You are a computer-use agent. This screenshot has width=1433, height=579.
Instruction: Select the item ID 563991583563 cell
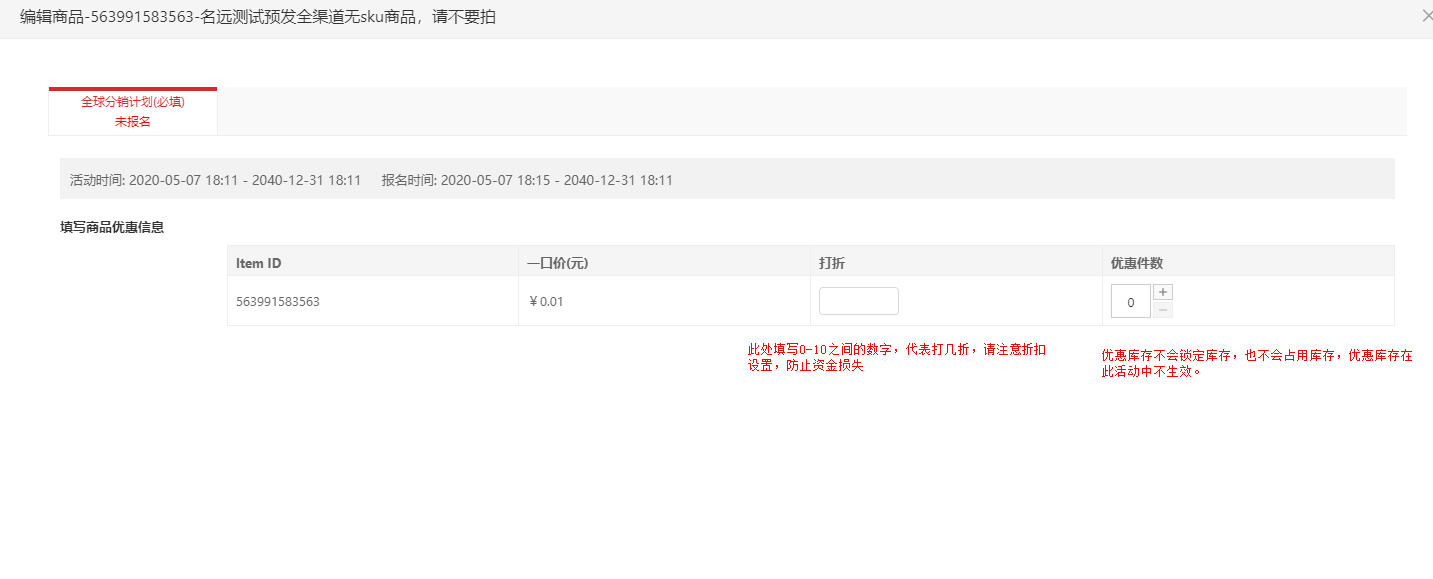point(278,301)
